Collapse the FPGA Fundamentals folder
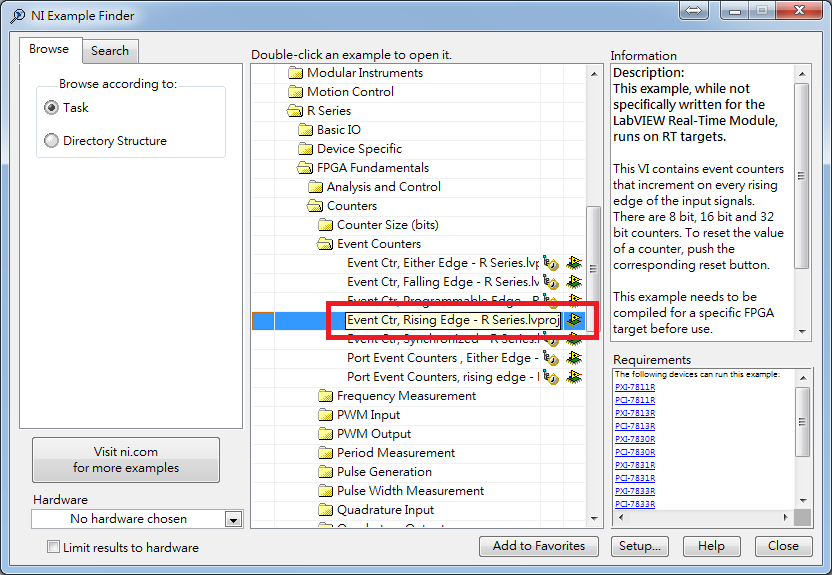The width and height of the screenshot is (832, 575). tap(363, 168)
